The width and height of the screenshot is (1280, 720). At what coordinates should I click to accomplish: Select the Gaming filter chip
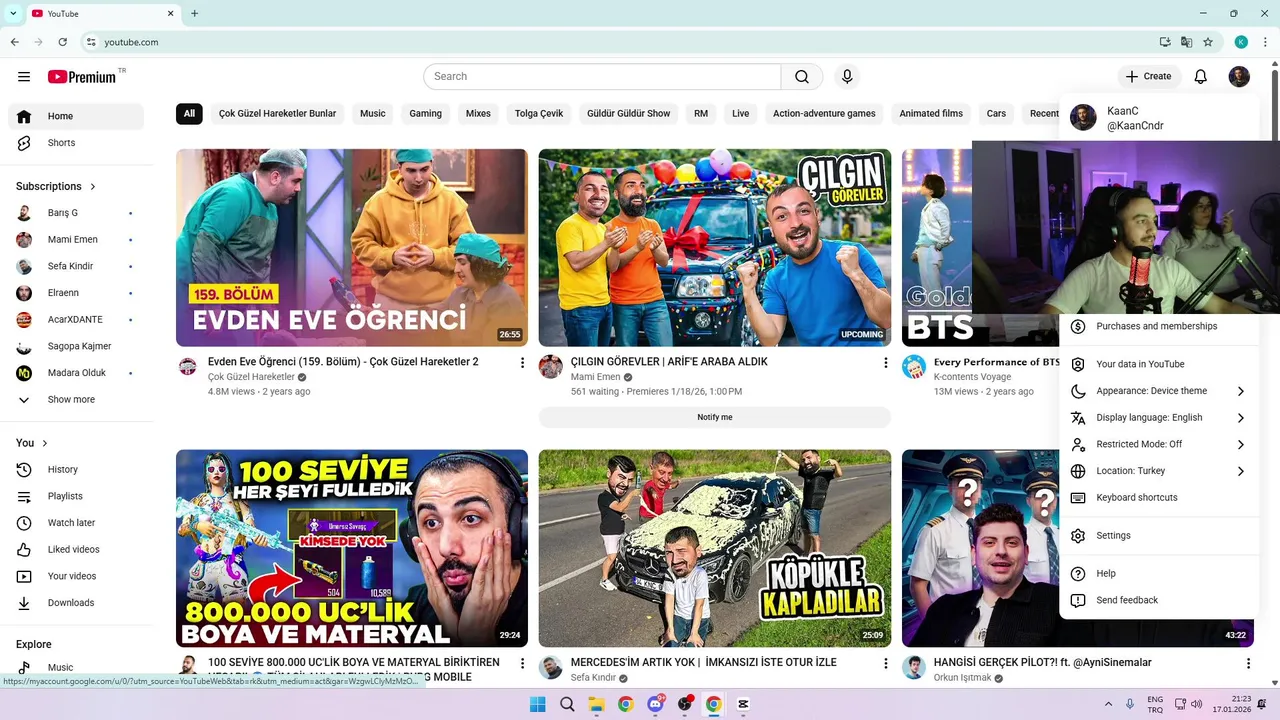coord(425,114)
